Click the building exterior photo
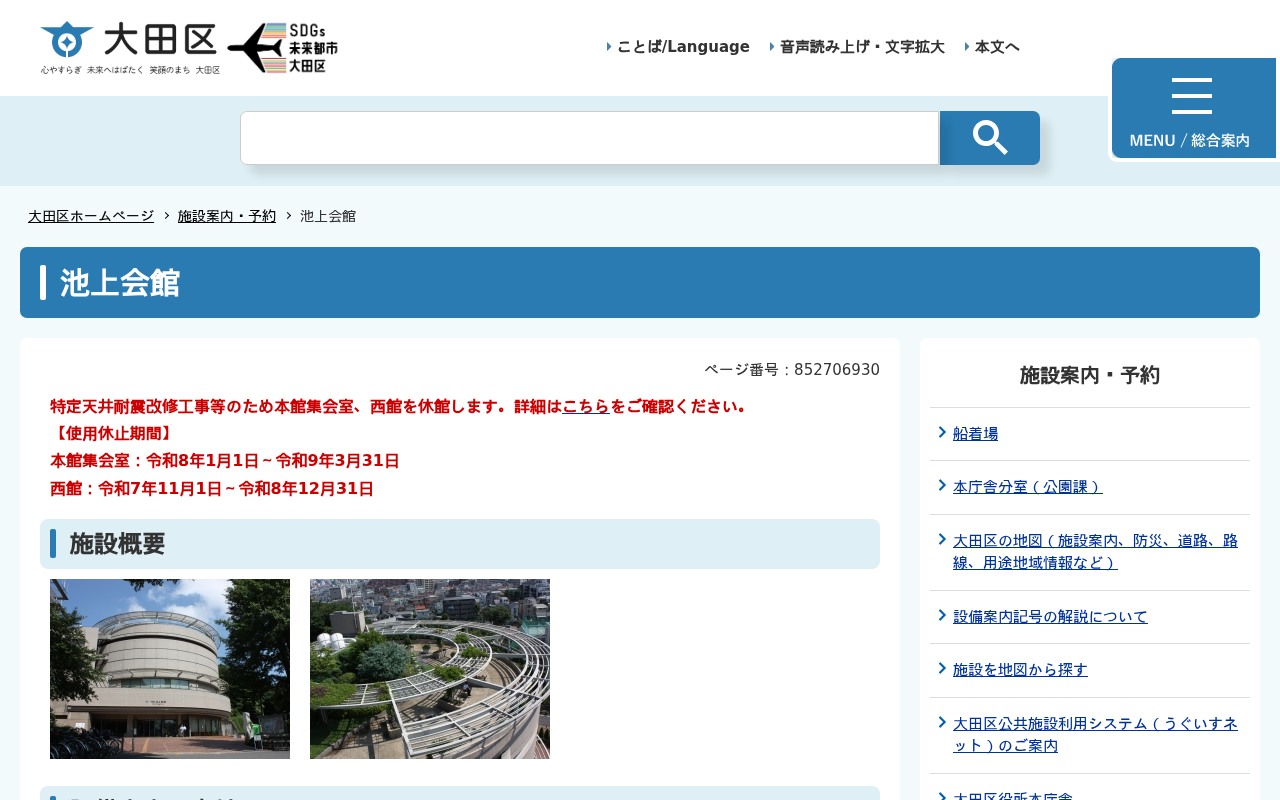 [170, 669]
